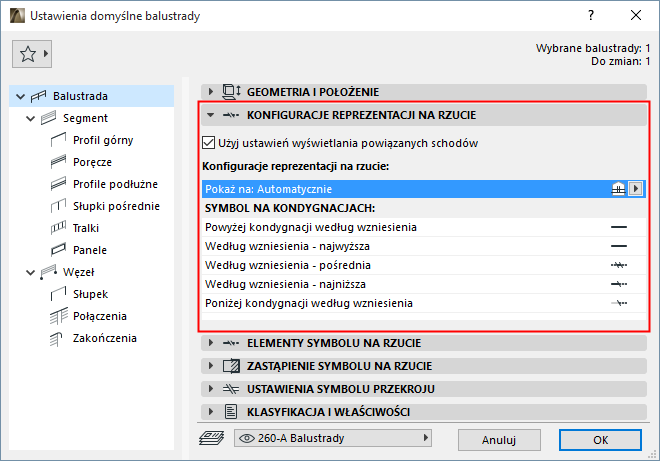The image size is (660, 461).
Task: Click the Geometria i położenie panel icon
Action: 232,92
